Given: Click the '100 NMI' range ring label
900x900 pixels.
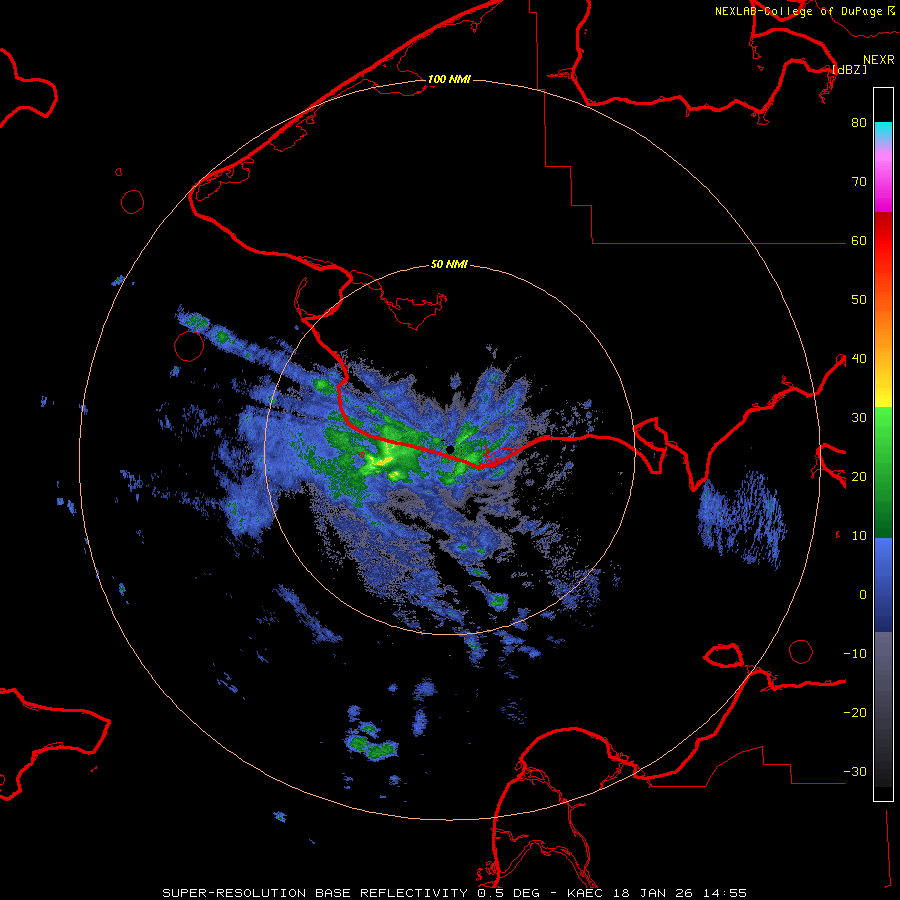Looking at the screenshot, I should pyautogui.click(x=449, y=79).
